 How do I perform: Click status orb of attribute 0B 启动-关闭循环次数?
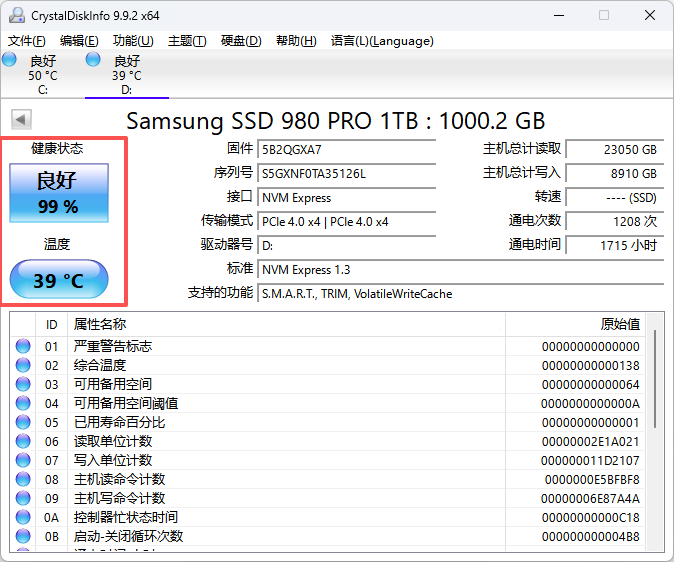(x=23, y=536)
